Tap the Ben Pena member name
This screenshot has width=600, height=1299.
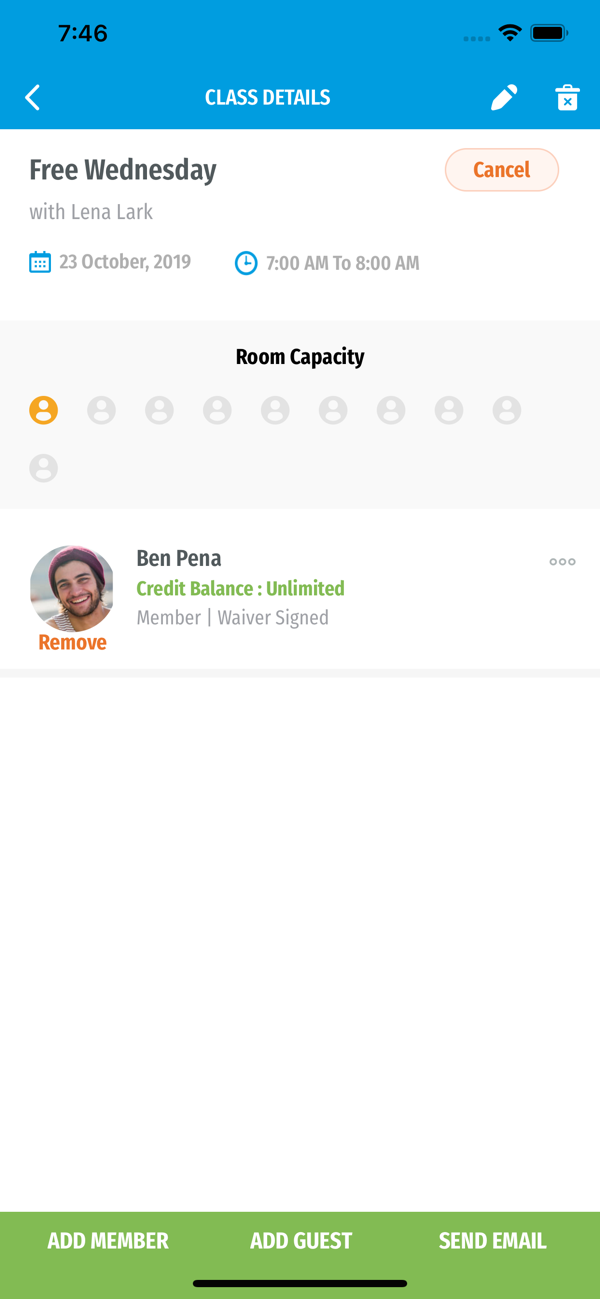[x=179, y=558]
